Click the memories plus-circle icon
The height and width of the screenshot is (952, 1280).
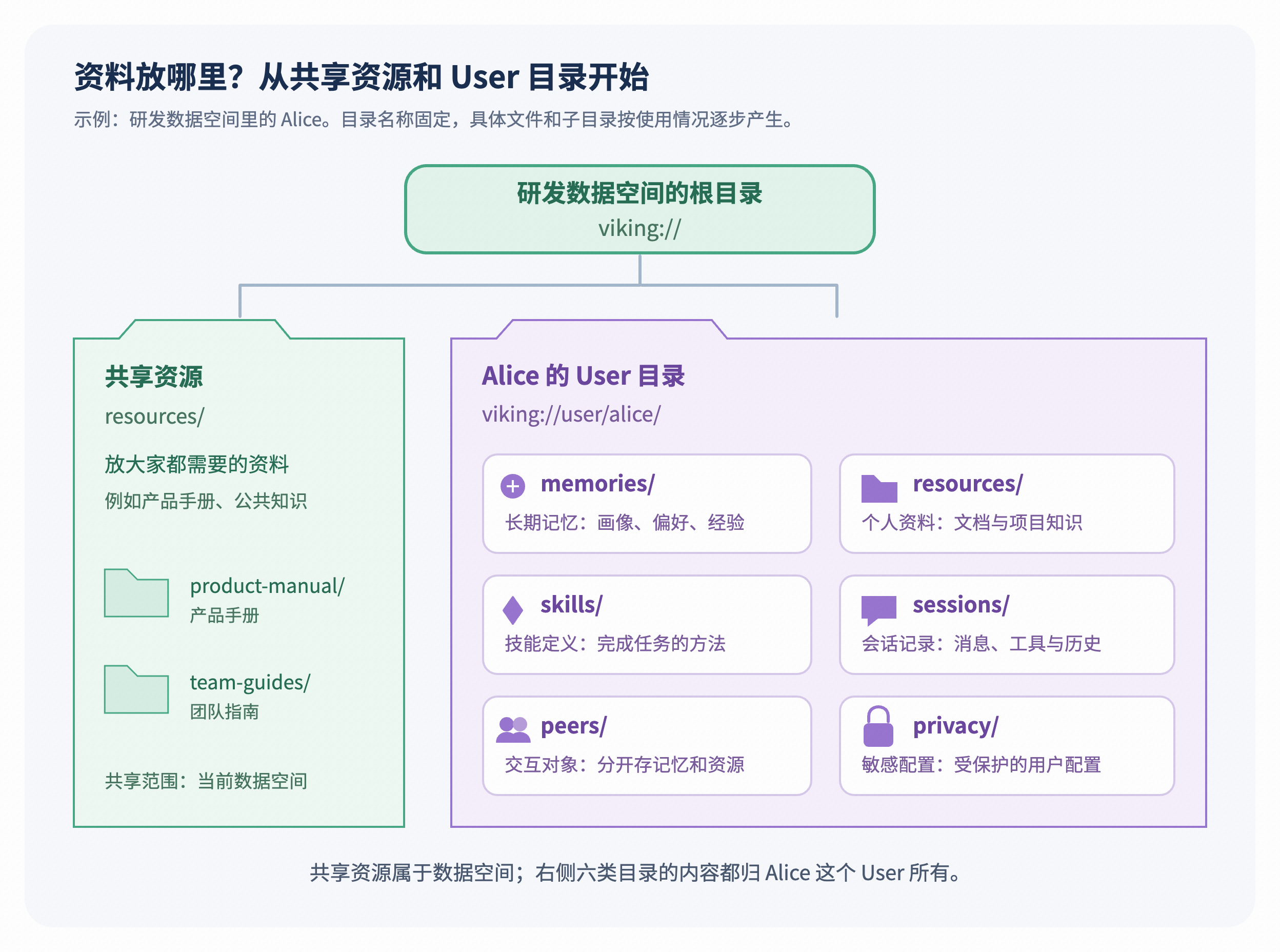tap(512, 486)
